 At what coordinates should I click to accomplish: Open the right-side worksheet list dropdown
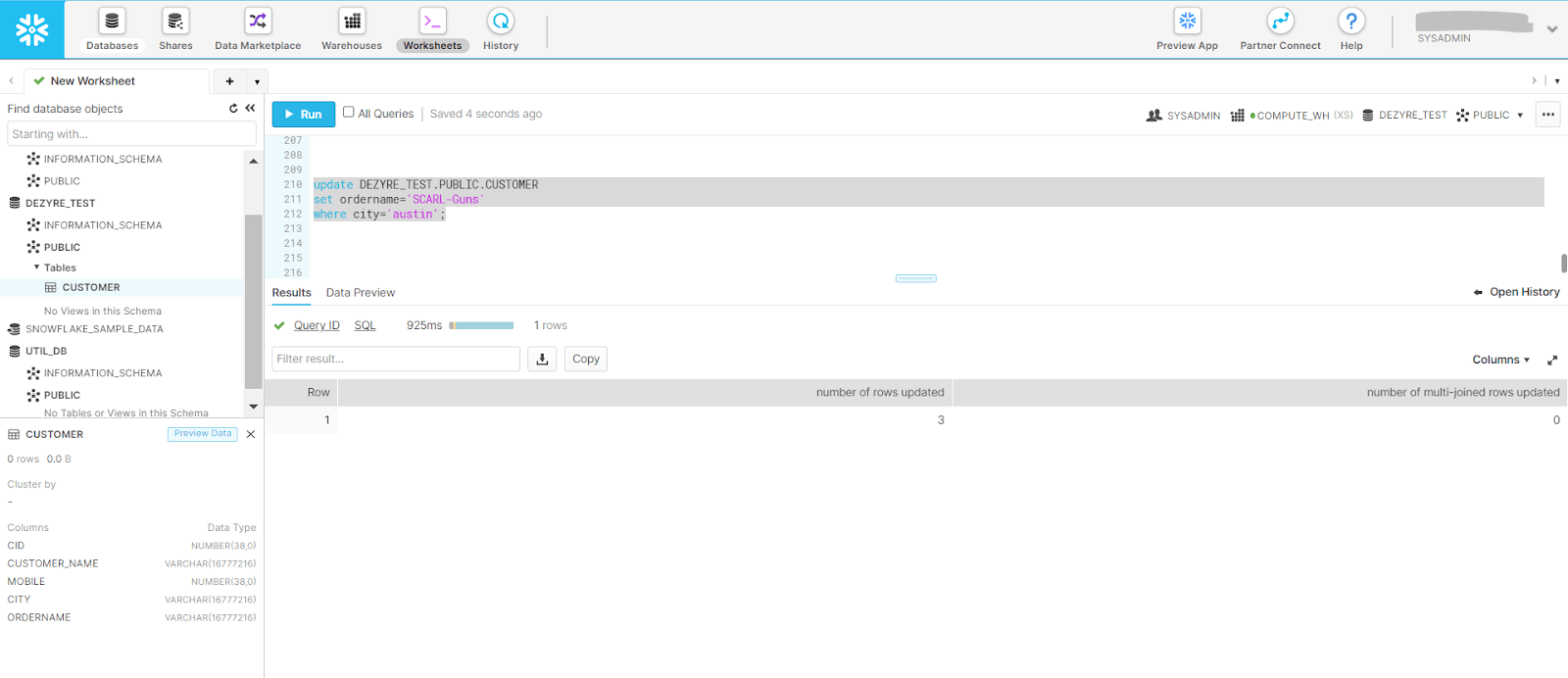(x=1557, y=81)
